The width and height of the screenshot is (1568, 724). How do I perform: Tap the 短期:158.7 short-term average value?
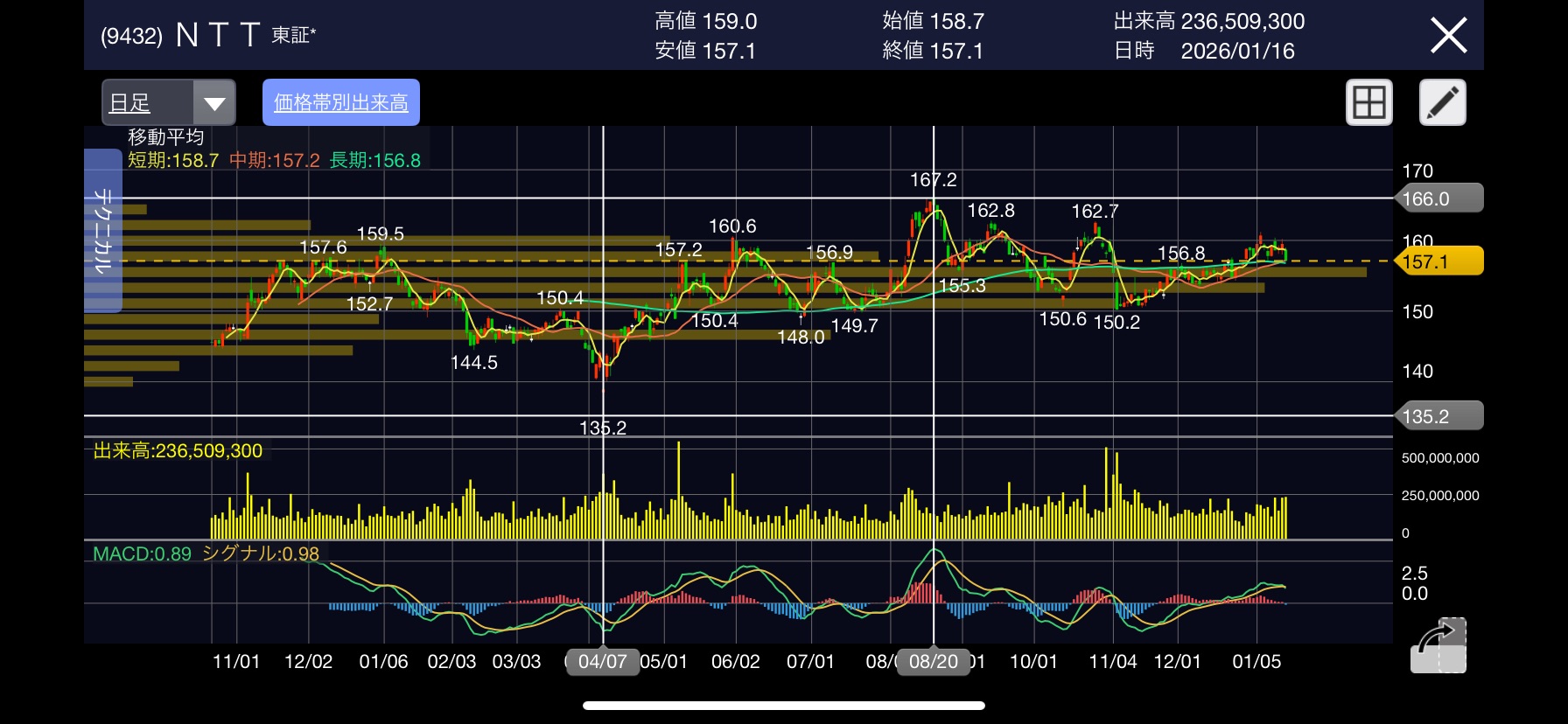point(173,161)
